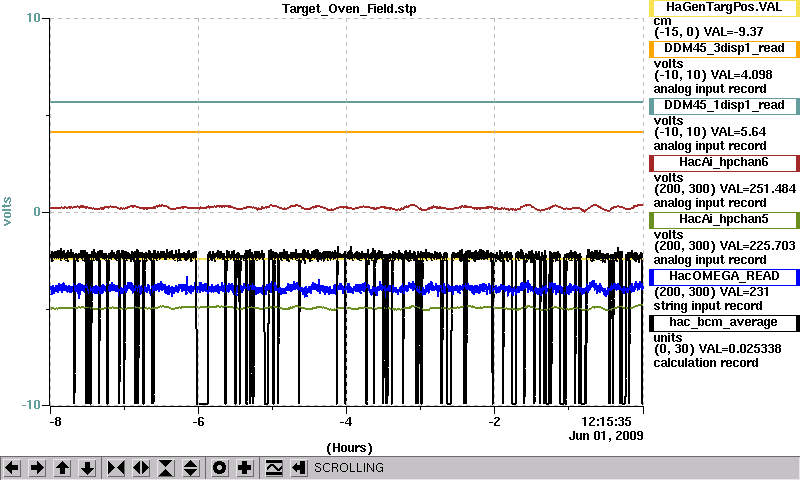Select the HaGenTargPos.VAL curve legend entry
The width and height of the screenshot is (800, 480).
(x=724, y=8)
